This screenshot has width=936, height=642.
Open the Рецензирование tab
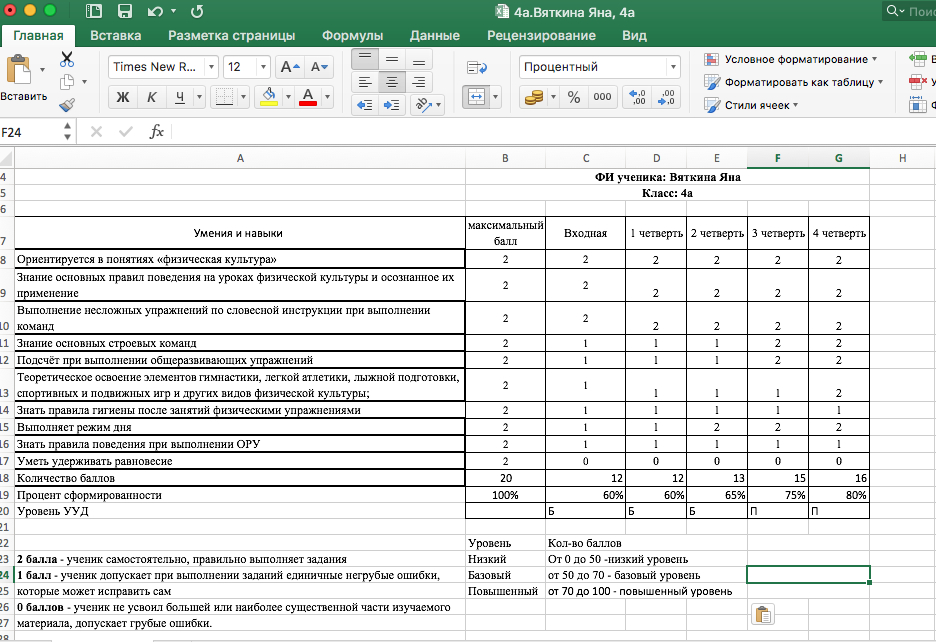pyautogui.click(x=541, y=35)
